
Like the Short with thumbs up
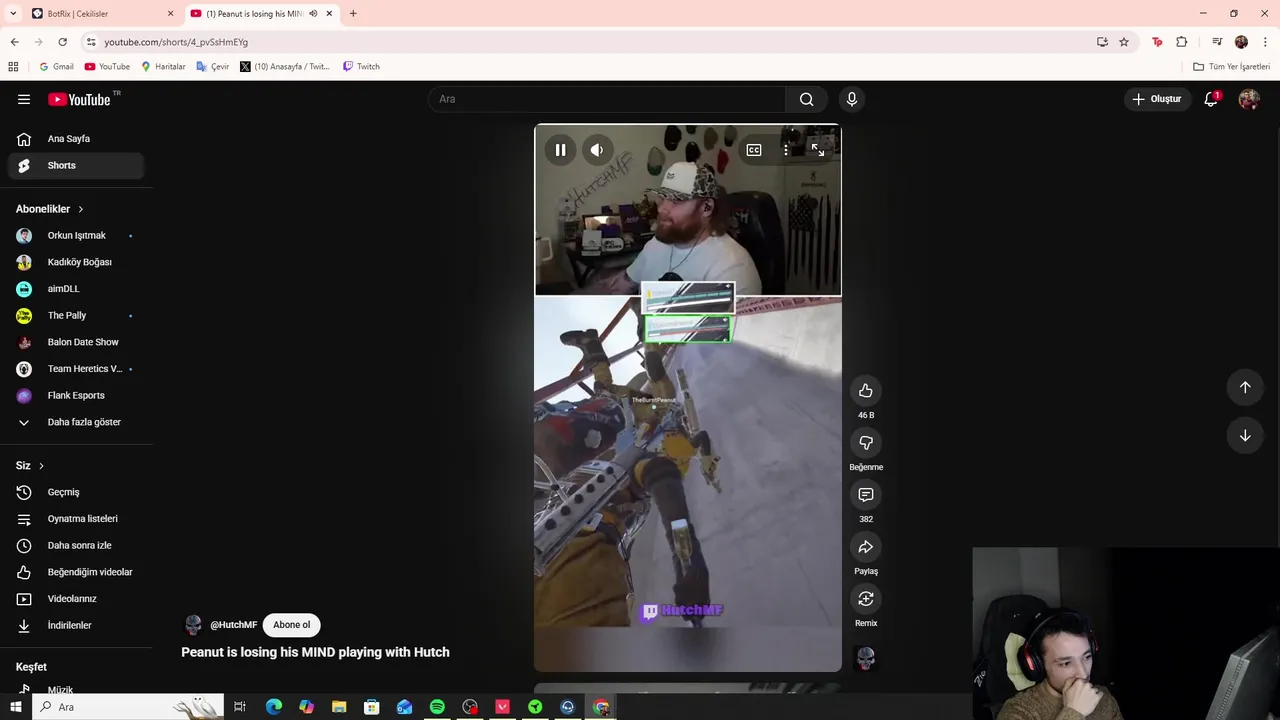(866, 391)
